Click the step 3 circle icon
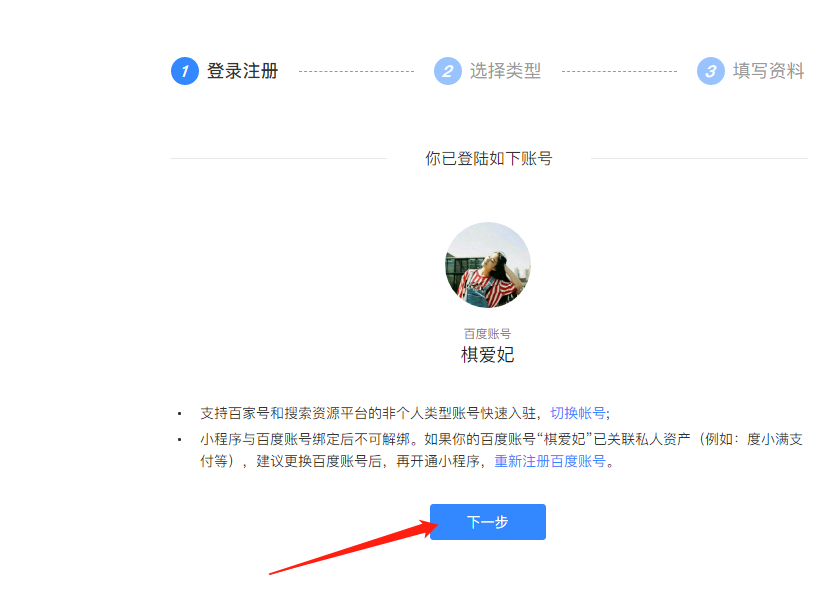 [711, 71]
